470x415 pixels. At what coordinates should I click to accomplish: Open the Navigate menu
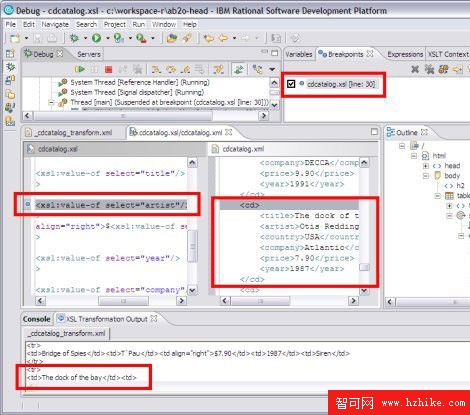tap(55, 24)
